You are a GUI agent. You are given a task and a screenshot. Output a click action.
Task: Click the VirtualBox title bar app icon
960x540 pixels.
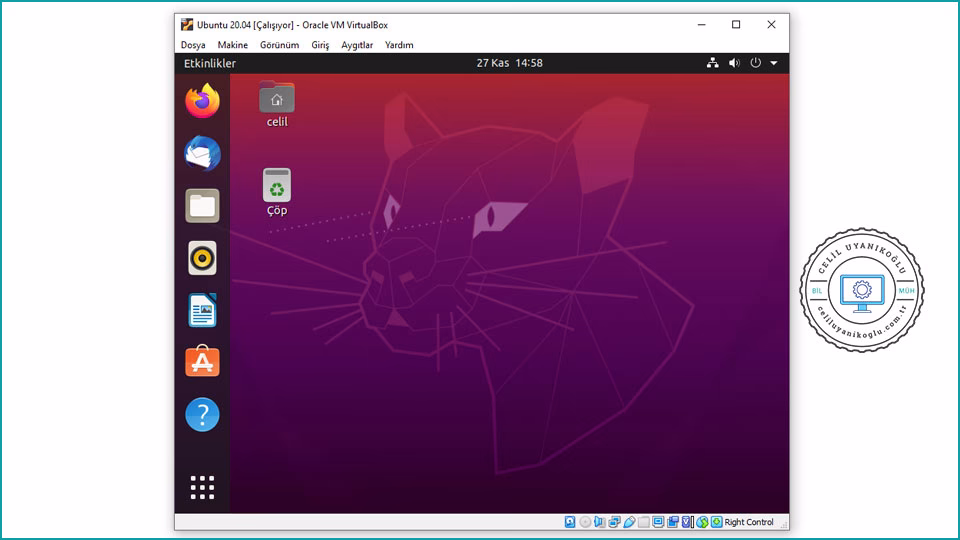[187, 24]
